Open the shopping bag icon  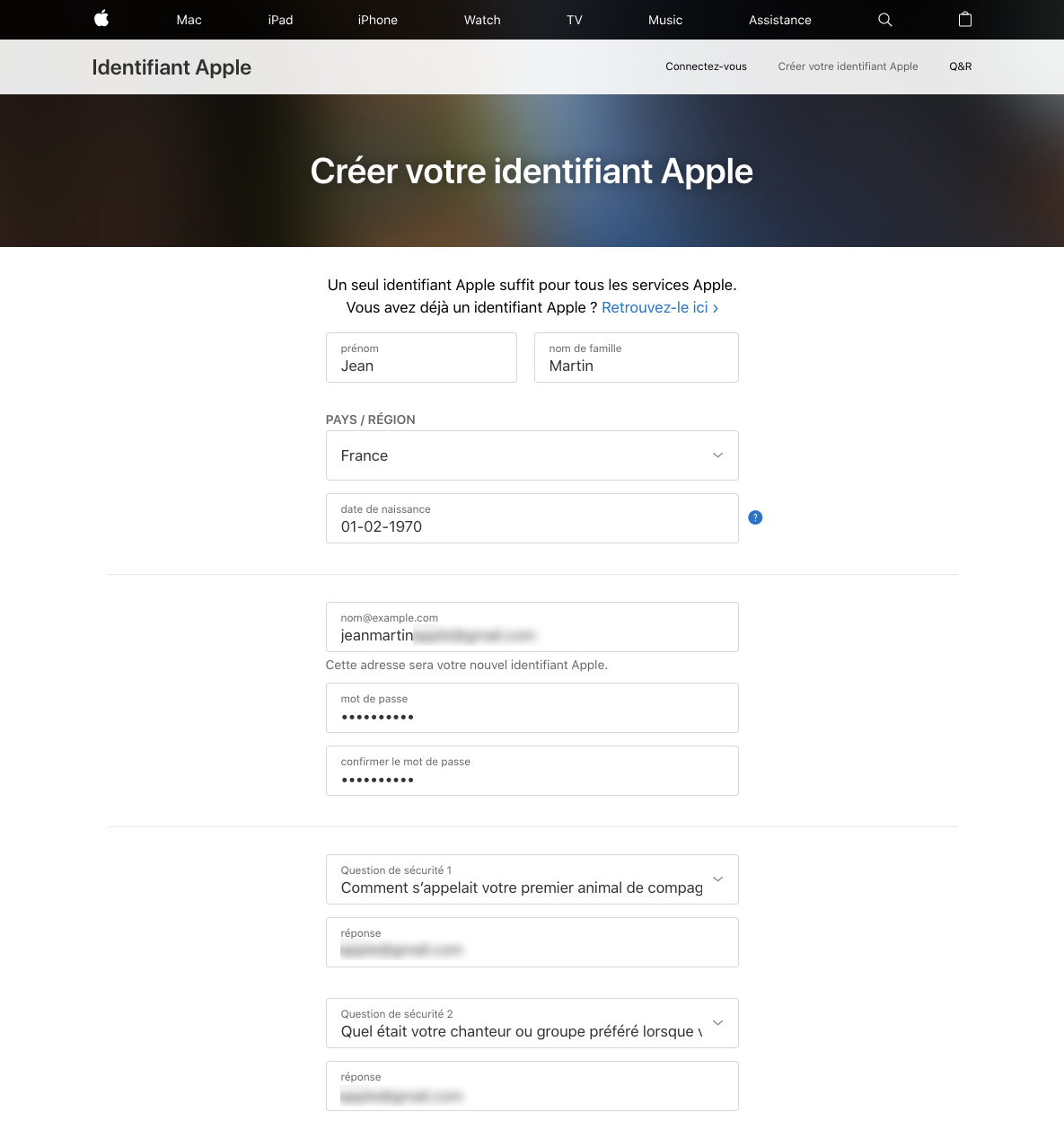(x=965, y=19)
